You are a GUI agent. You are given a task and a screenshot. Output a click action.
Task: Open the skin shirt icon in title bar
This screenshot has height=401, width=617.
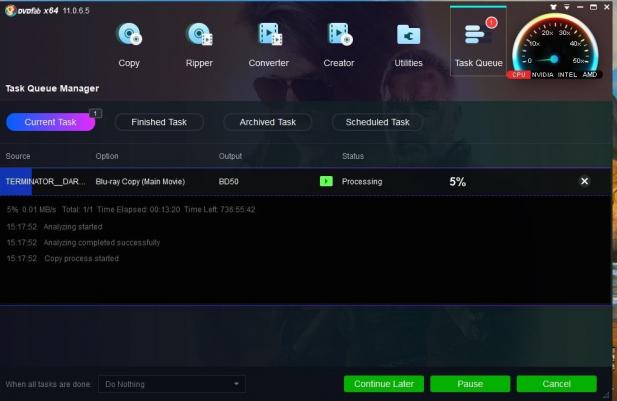tap(553, 7)
